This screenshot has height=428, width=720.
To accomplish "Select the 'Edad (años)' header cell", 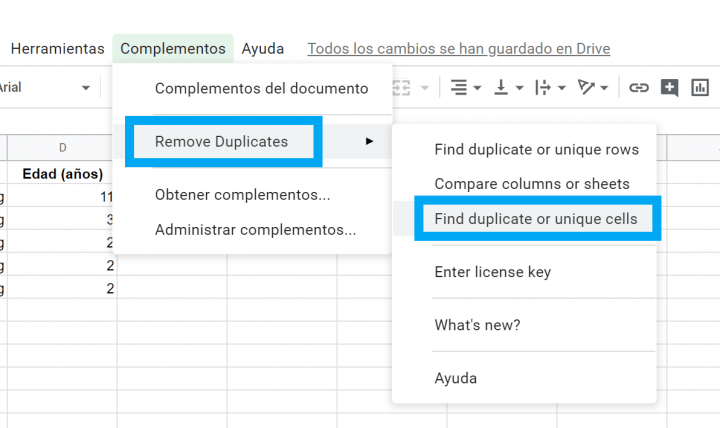I will [62, 174].
